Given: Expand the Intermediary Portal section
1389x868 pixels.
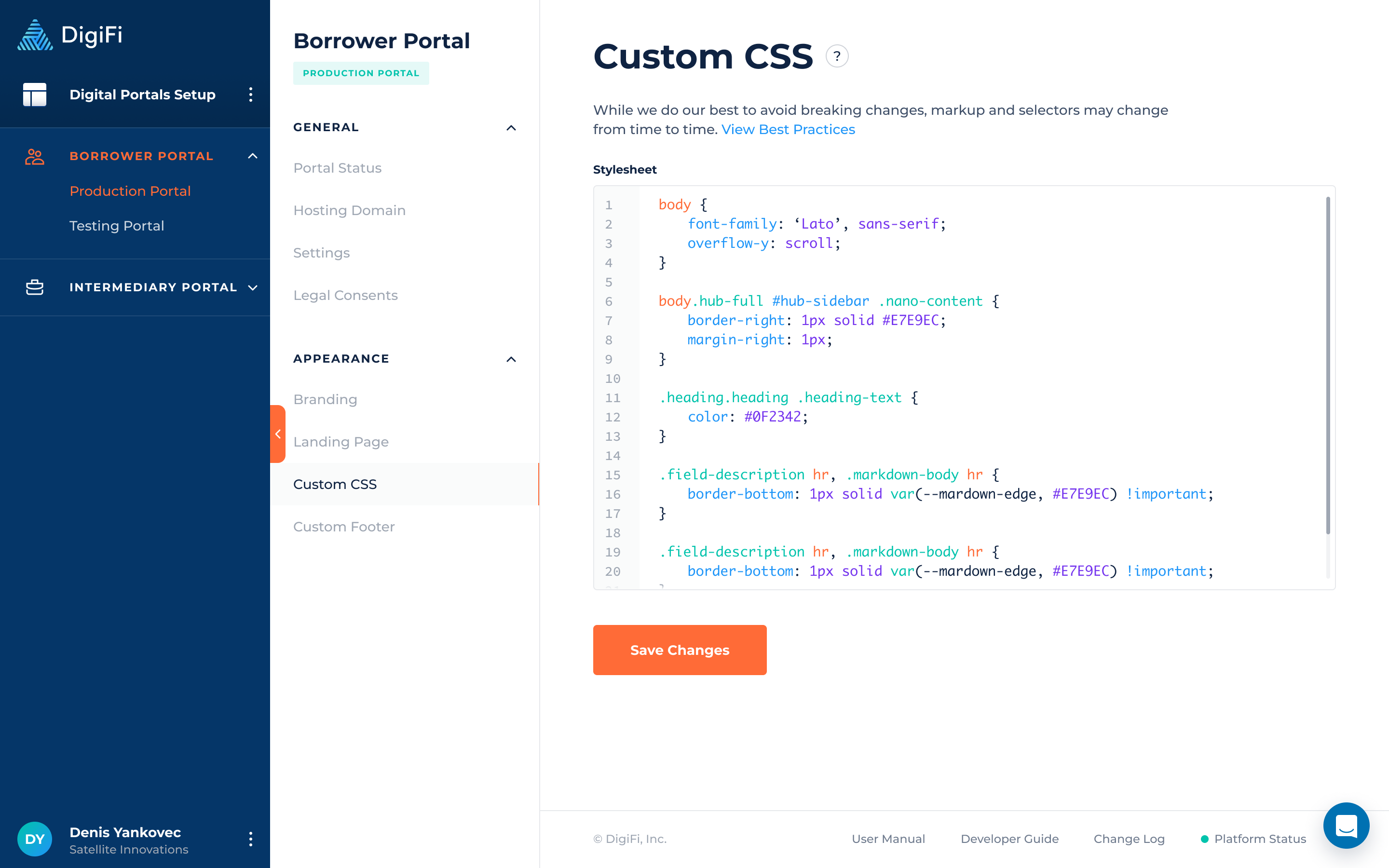Looking at the screenshot, I should point(253,287).
